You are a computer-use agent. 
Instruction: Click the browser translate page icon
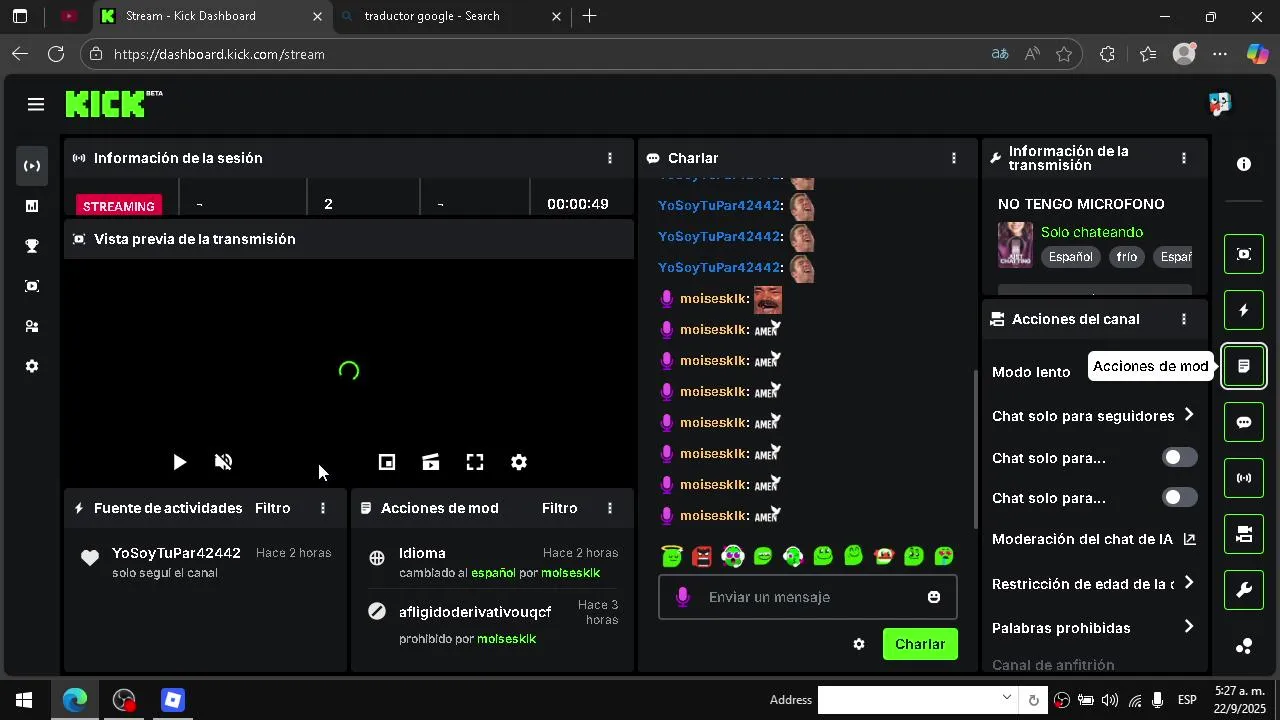click(999, 54)
